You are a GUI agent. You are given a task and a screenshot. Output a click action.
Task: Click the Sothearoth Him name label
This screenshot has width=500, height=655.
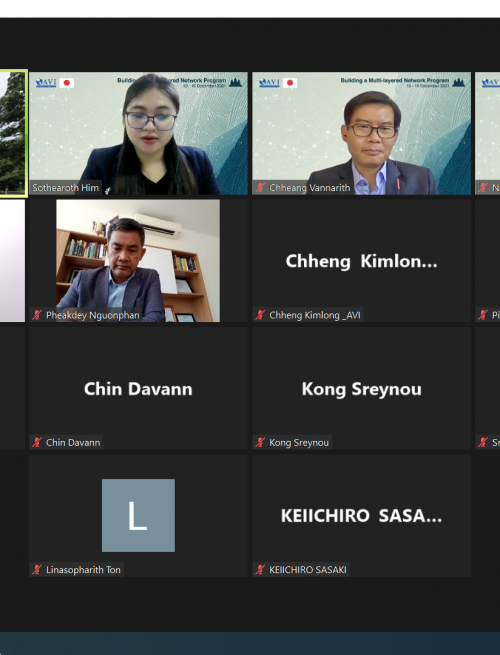pyautogui.click(x=66, y=188)
